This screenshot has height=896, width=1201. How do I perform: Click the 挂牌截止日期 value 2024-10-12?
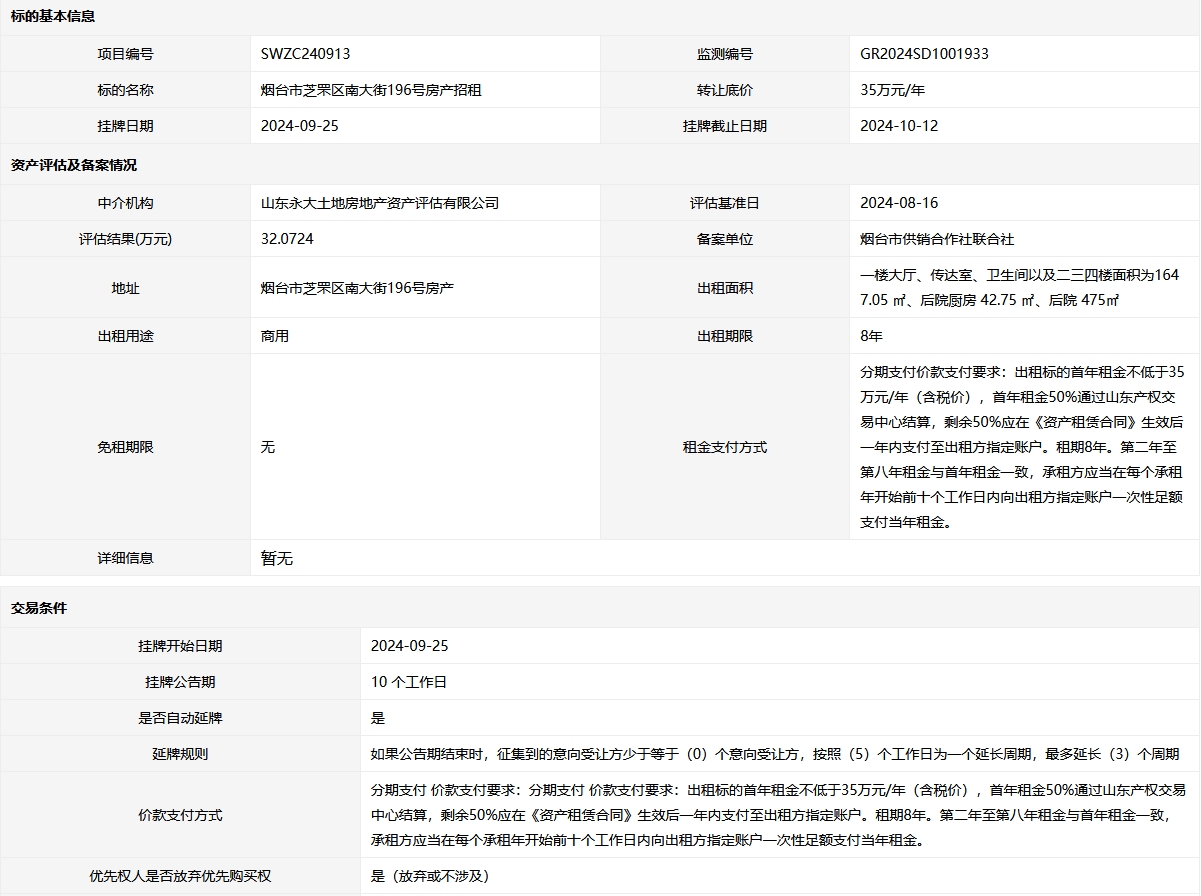pos(899,126)
